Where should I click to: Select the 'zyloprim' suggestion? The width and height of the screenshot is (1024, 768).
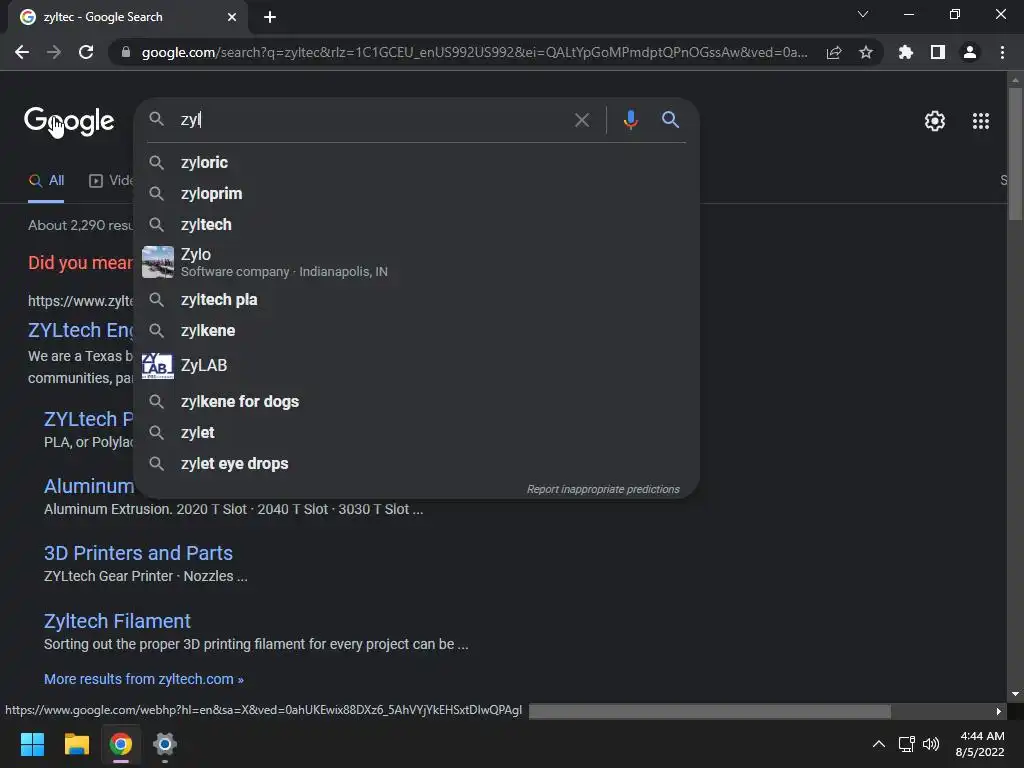[416, 193]
